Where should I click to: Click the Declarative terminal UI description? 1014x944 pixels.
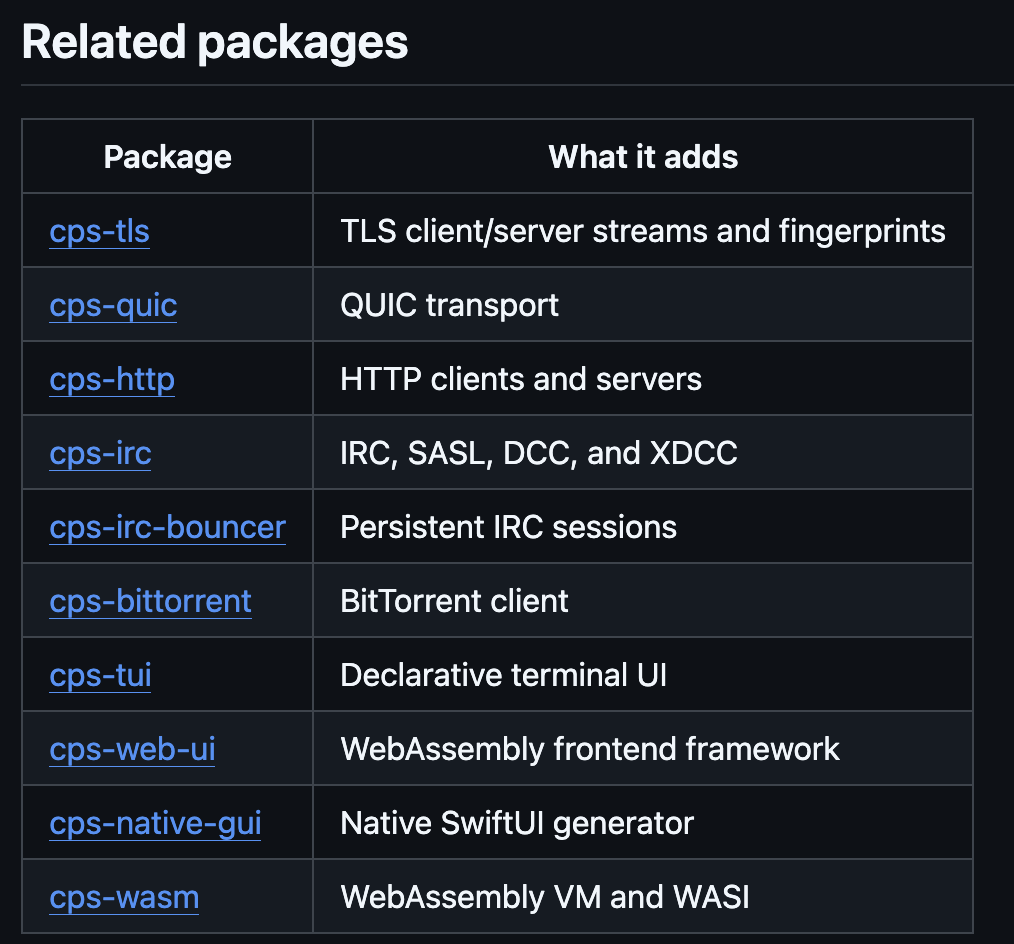(x=503, y=675)
